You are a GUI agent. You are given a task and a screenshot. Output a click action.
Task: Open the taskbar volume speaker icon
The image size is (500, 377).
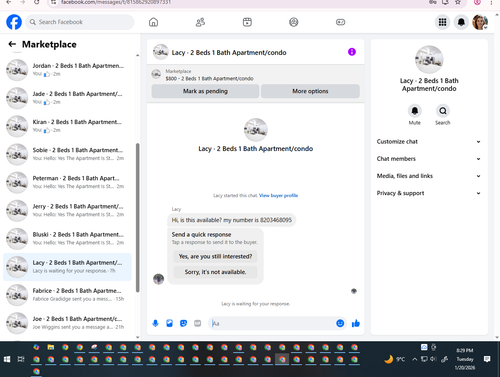pos(433,359)
